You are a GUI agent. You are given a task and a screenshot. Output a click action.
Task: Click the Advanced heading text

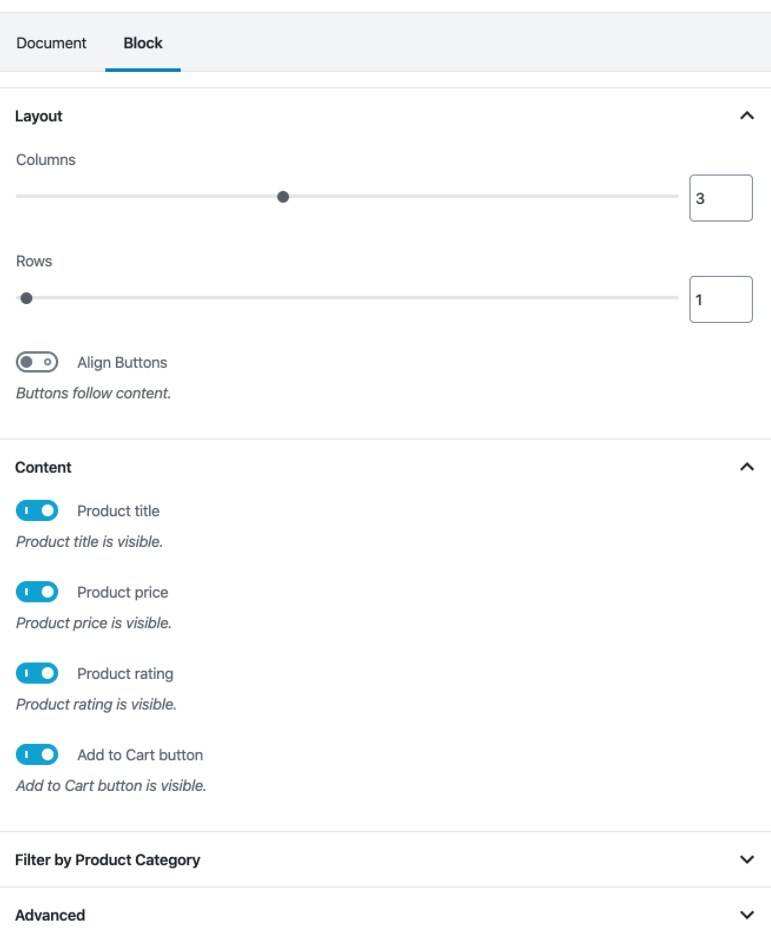50,915
